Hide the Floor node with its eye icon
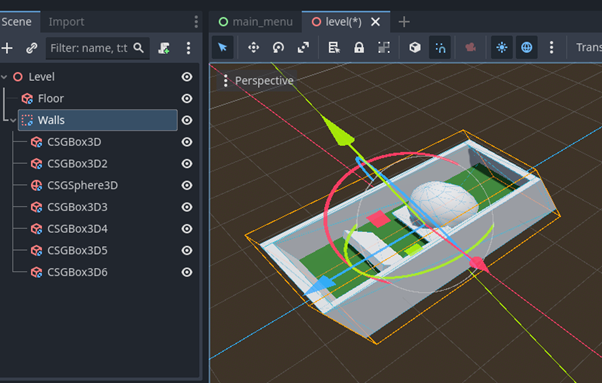The image size is (602, 383). point(187,99)
